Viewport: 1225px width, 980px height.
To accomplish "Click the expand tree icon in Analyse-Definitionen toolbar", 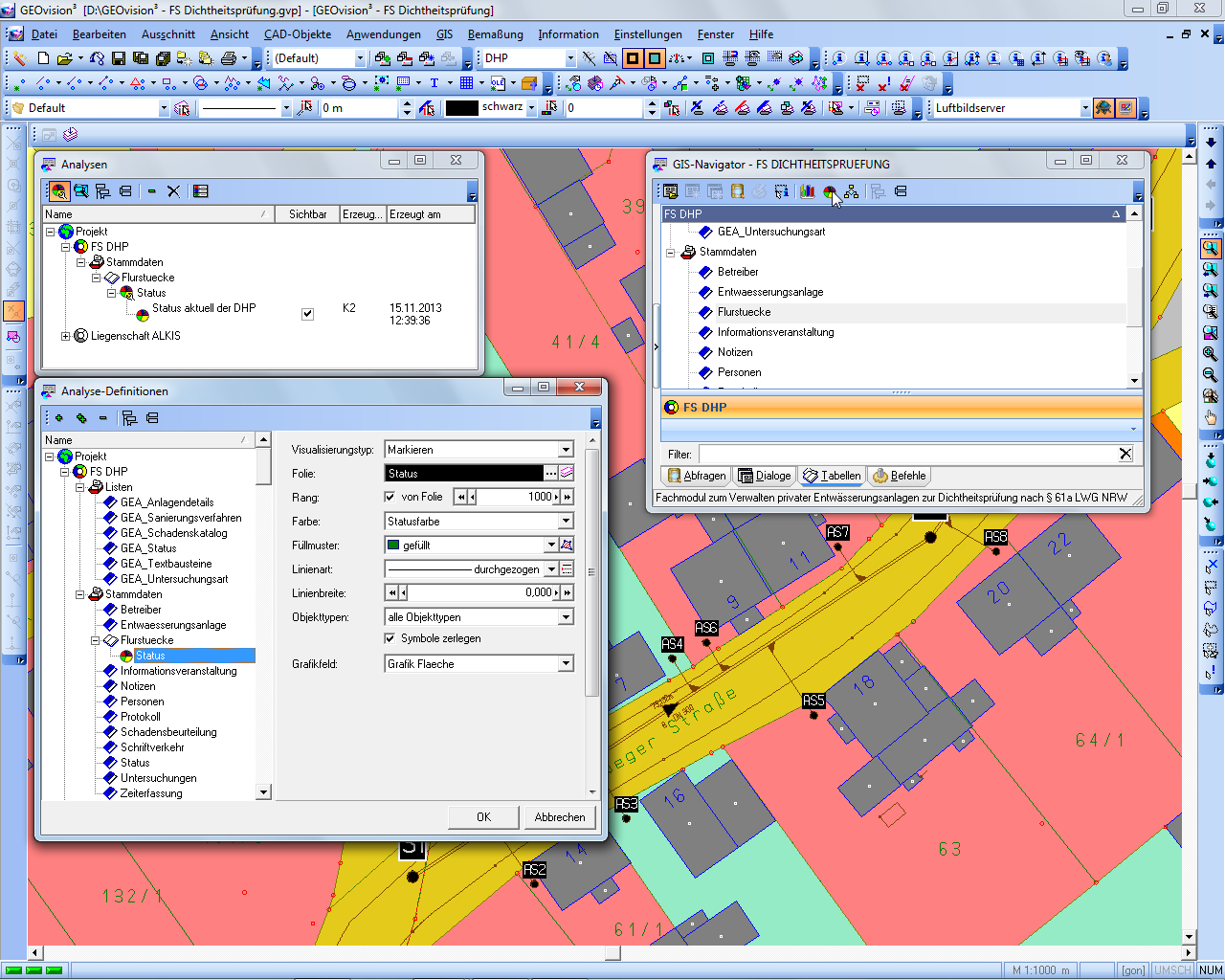I will point(129,418).
